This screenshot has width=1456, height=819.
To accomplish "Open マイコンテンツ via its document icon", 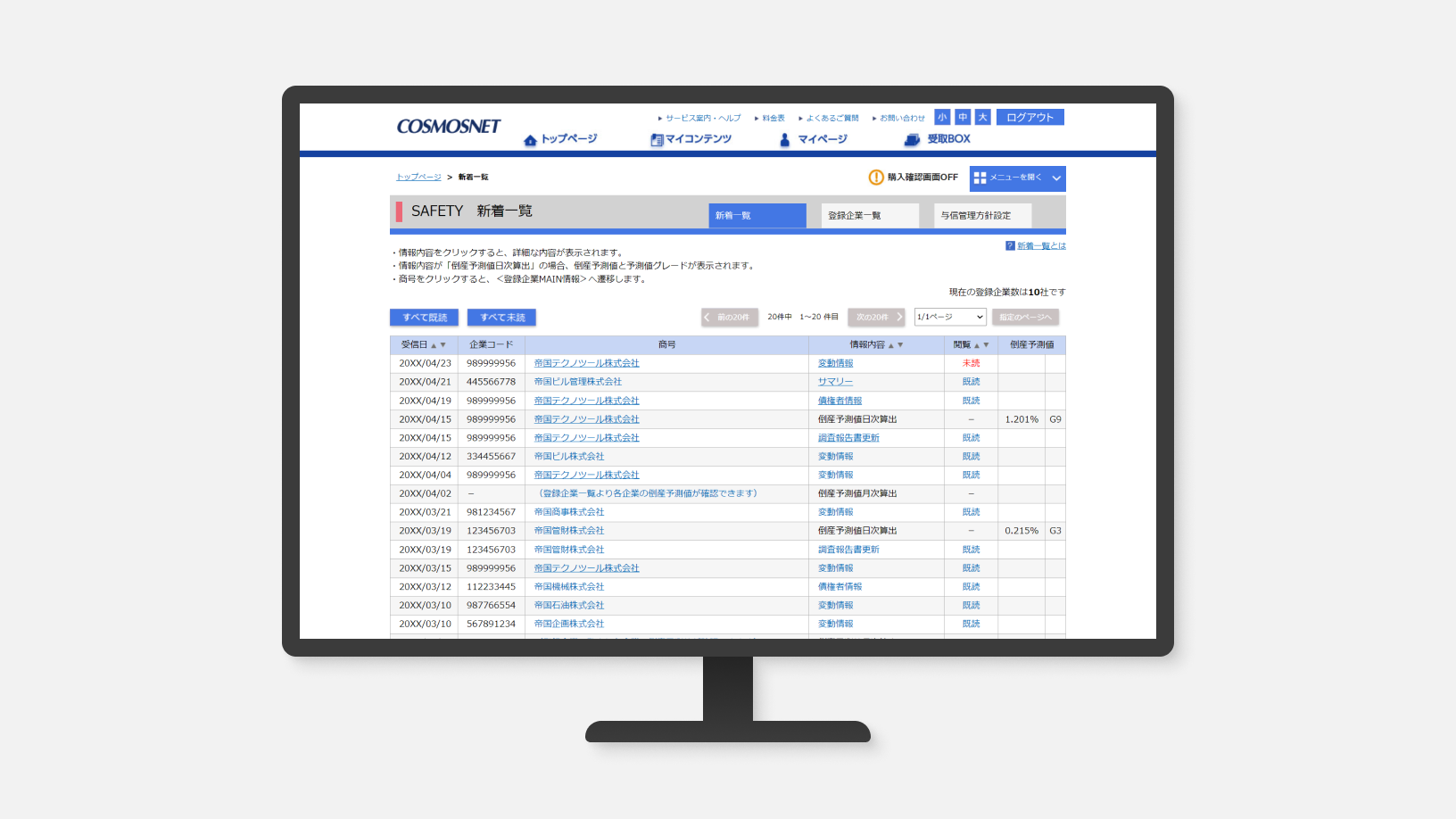I will tap(657, 140).
